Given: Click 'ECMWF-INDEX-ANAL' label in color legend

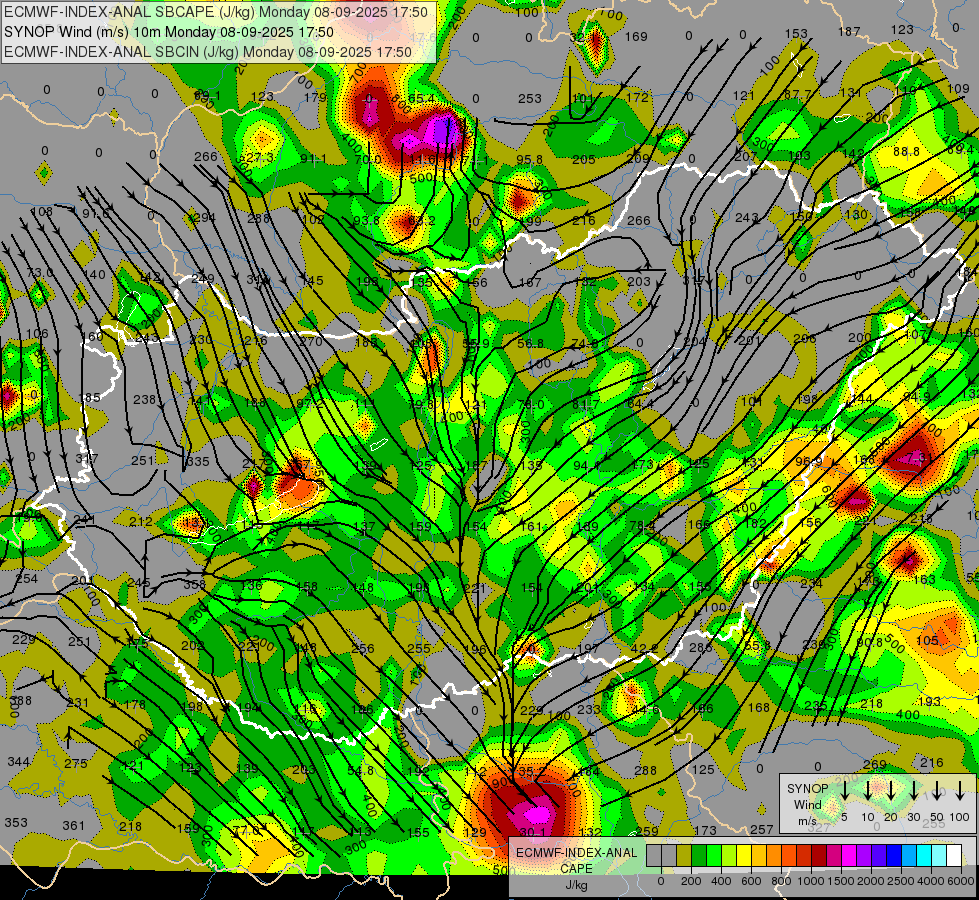Looking at the screenshot, I should coord(576,853).
